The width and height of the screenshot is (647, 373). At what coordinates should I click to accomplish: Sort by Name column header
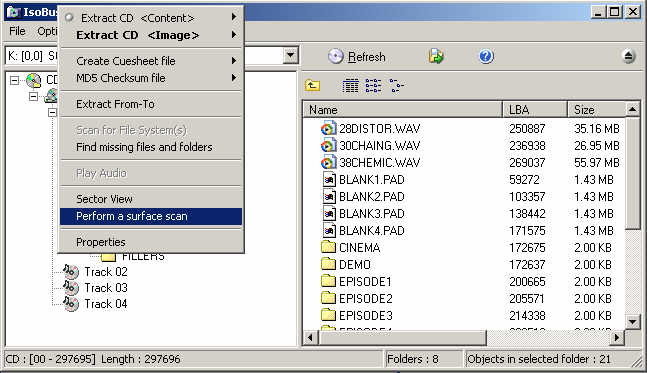(x=402, y=110)
